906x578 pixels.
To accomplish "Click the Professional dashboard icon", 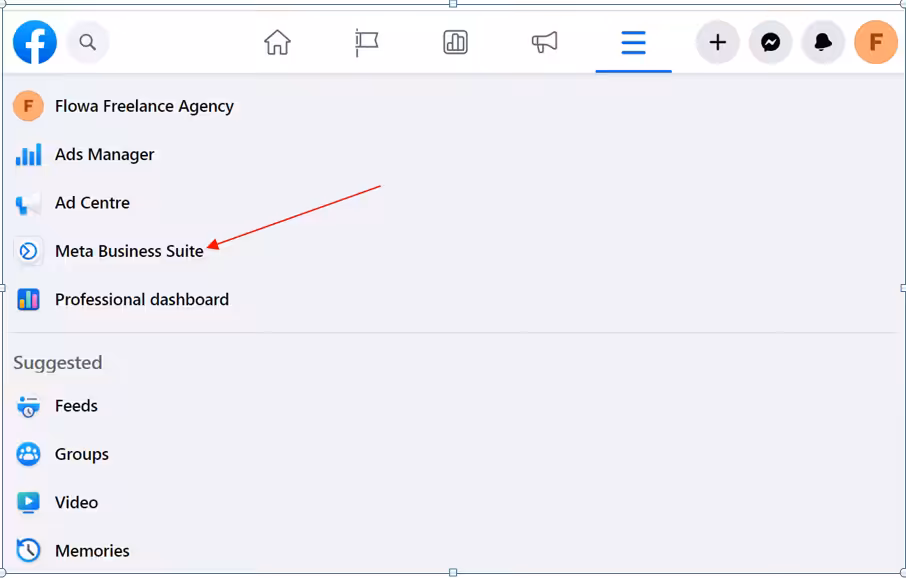I will (28, 299).
